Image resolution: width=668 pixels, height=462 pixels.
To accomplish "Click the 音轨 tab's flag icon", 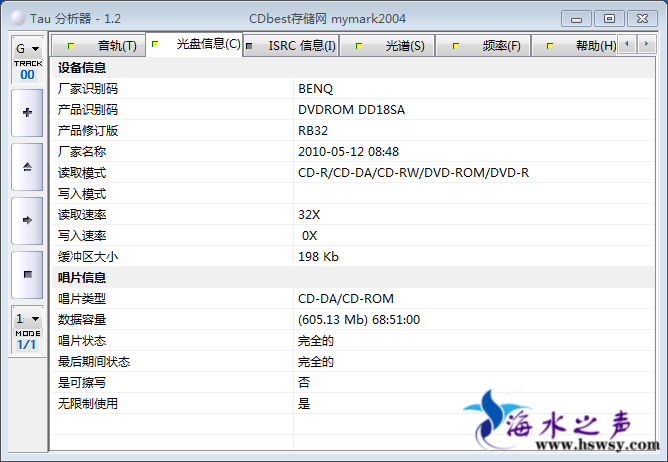I will tap(71, 46).
